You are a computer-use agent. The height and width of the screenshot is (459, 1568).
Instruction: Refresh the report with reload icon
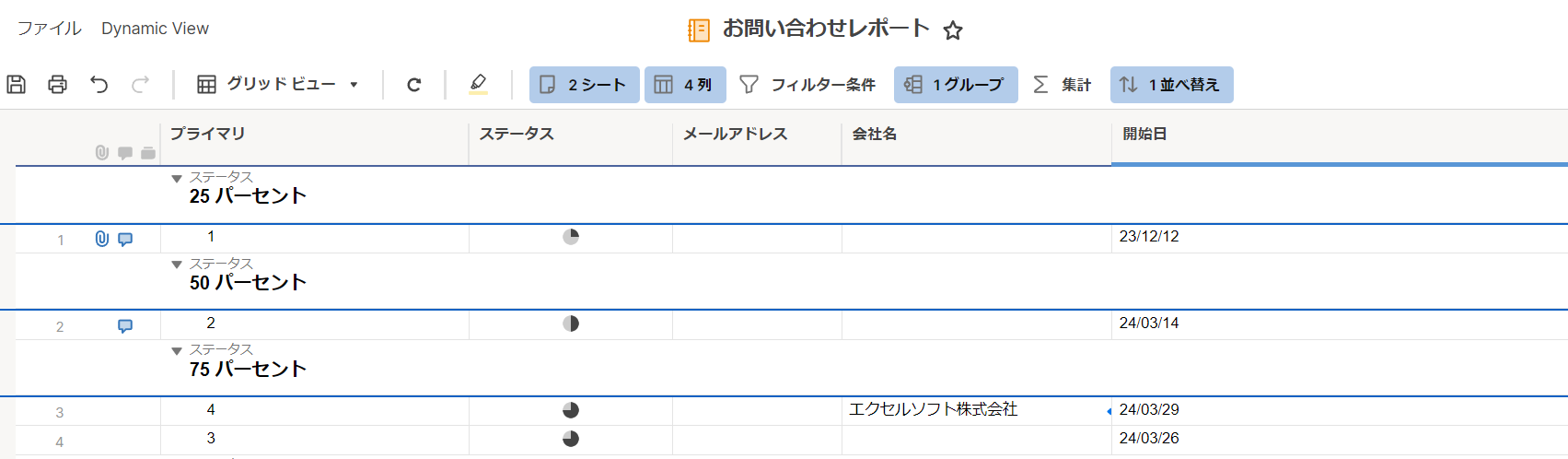[413, 85]
